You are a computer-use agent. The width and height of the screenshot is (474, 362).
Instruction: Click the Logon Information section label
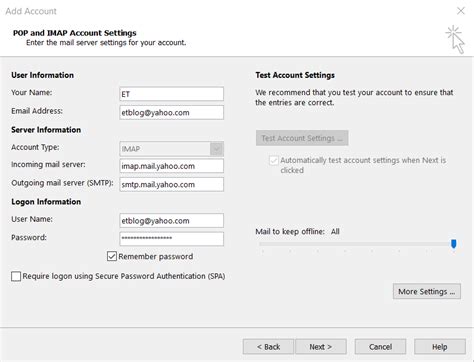tap(46, 202)
